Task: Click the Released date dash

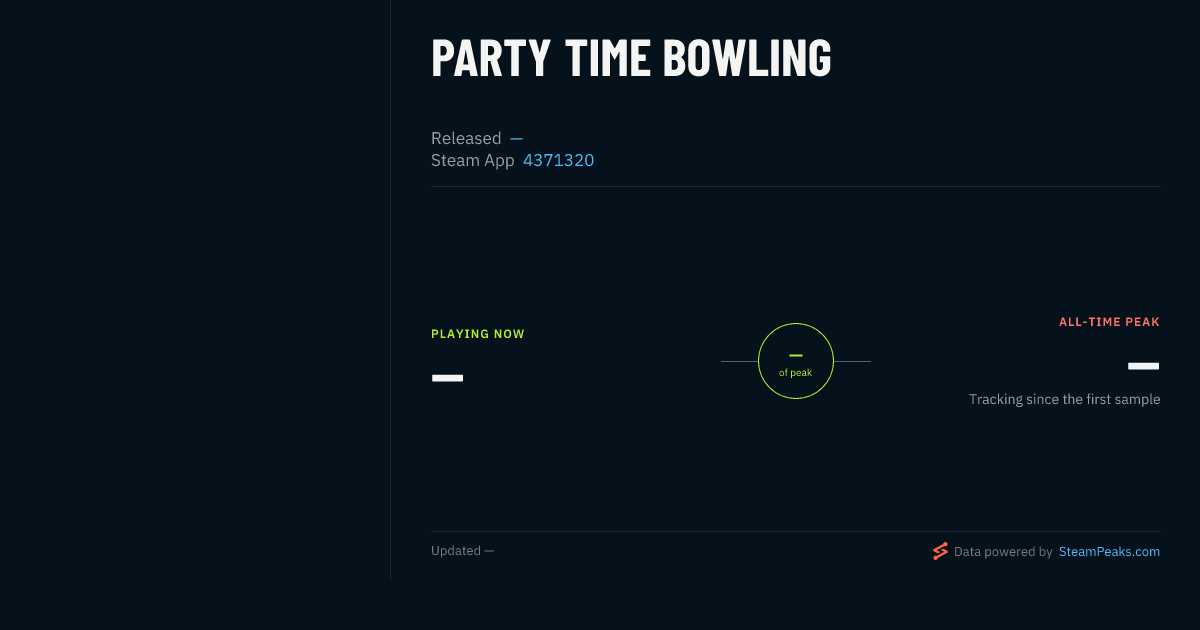Action: 516,138
